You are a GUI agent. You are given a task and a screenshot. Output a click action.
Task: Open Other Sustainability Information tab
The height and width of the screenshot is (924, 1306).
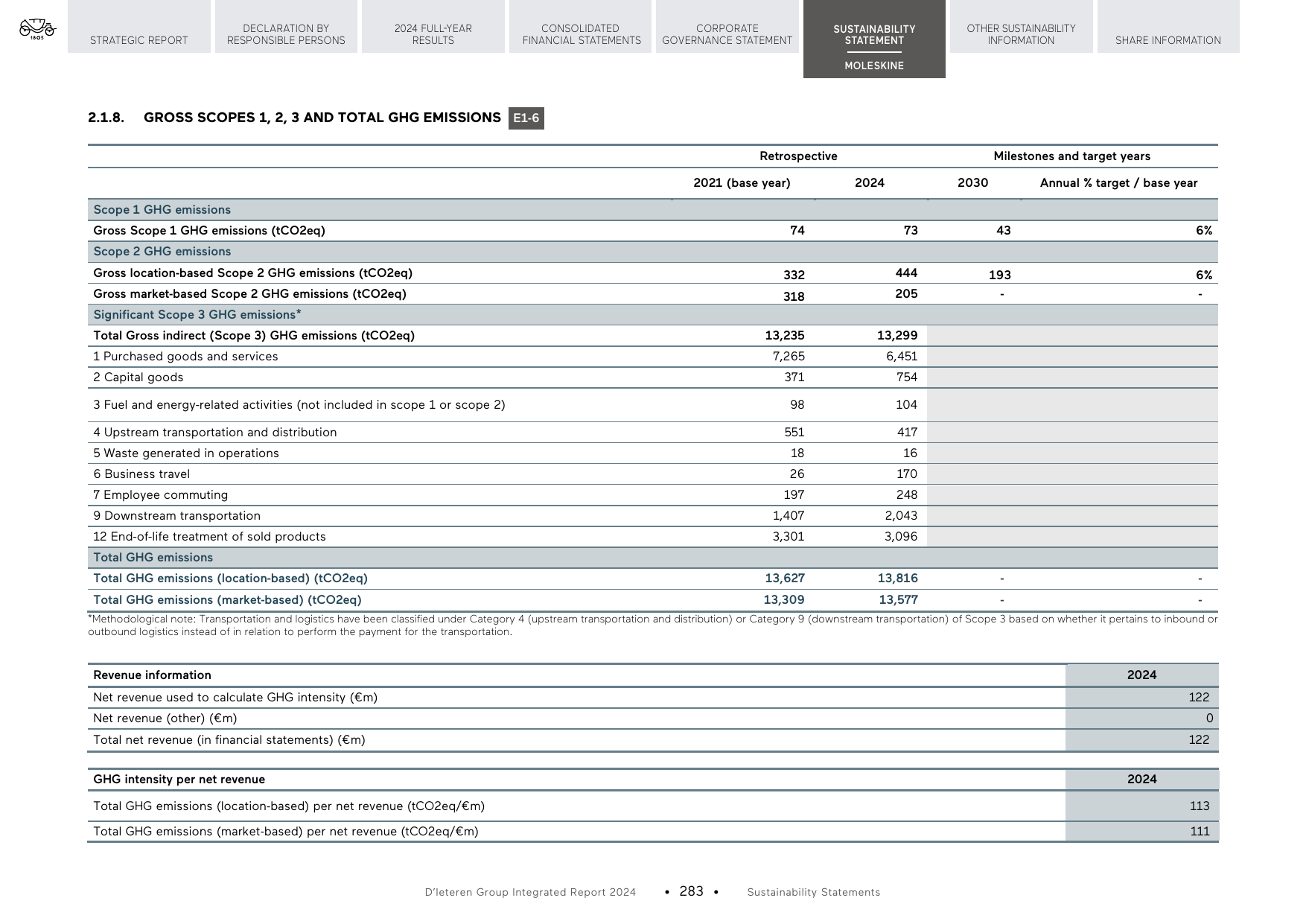(1022, 26)
